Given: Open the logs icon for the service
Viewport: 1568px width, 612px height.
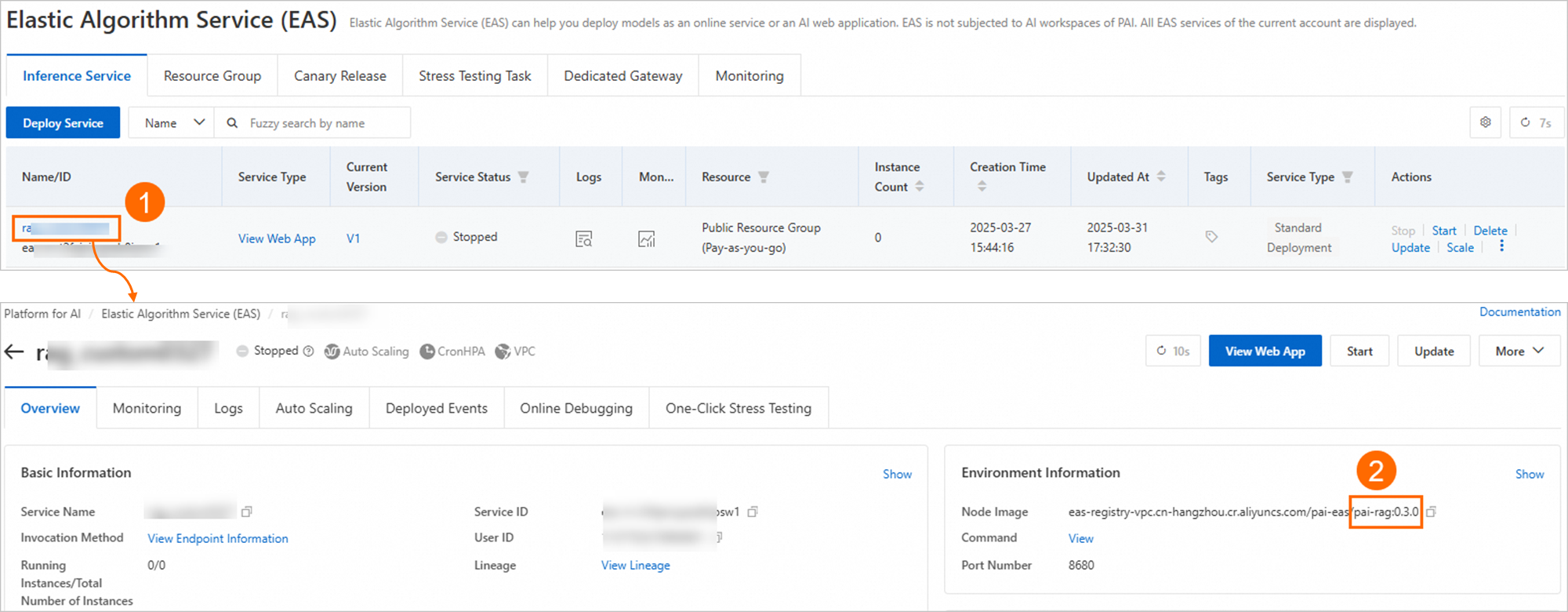Looking at the screenshot, I should click(x=583, y=239).
